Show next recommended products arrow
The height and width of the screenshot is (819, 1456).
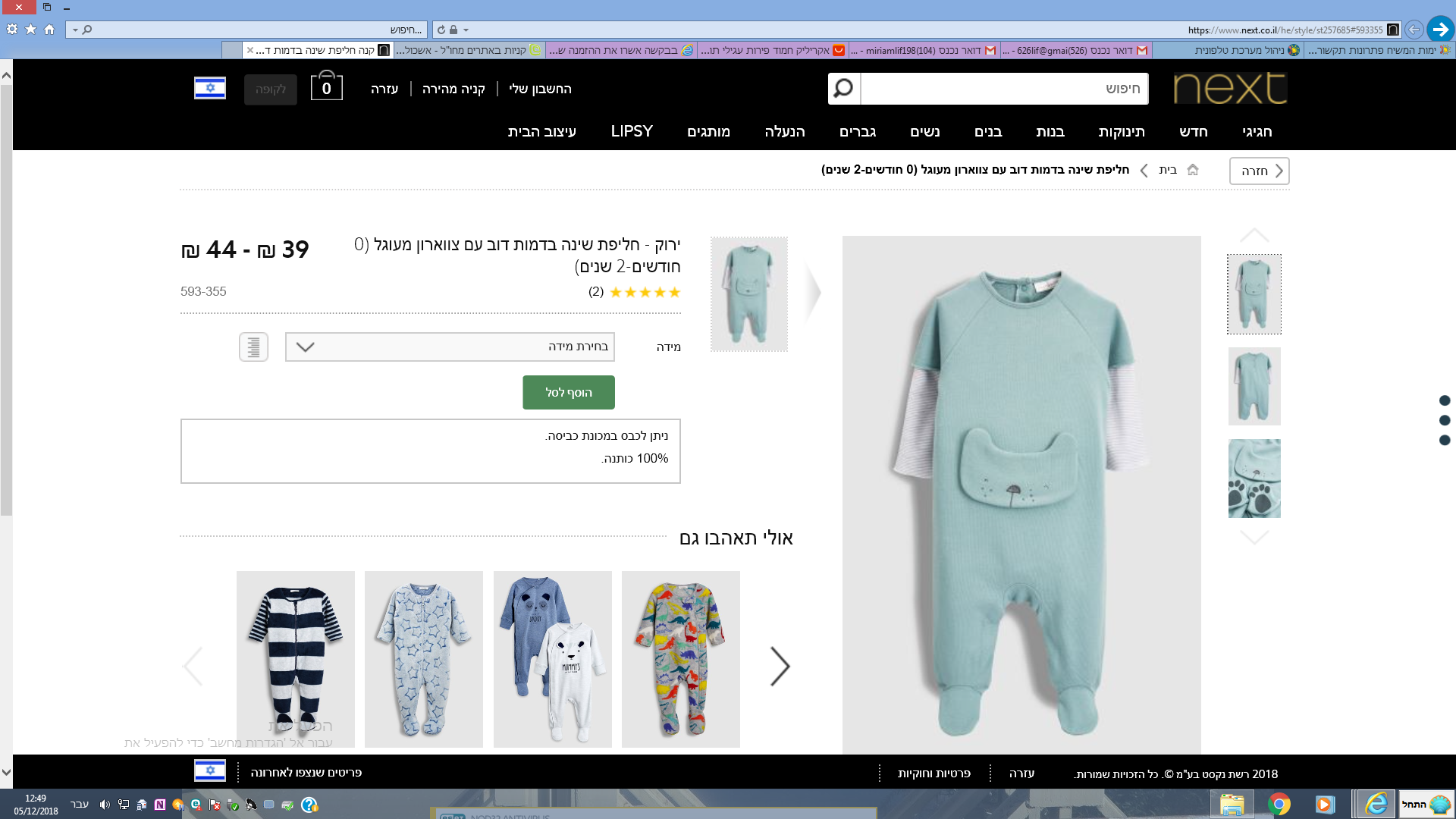click(780, 667)
